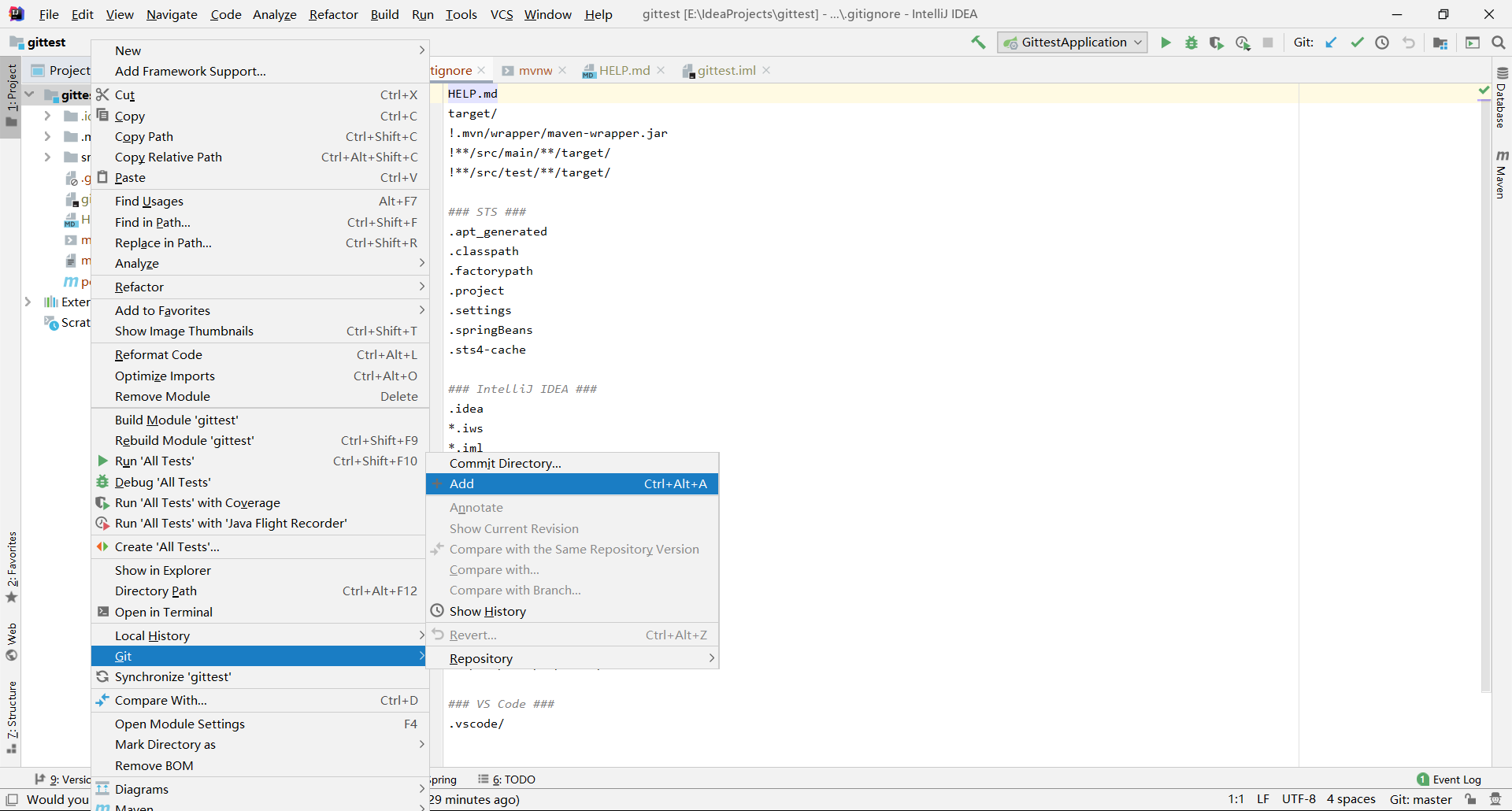The width and height of the screenshot is (1512, 811).
Task: Click UTF-8 encoding in status bar
Action: tap(1299, 799)
